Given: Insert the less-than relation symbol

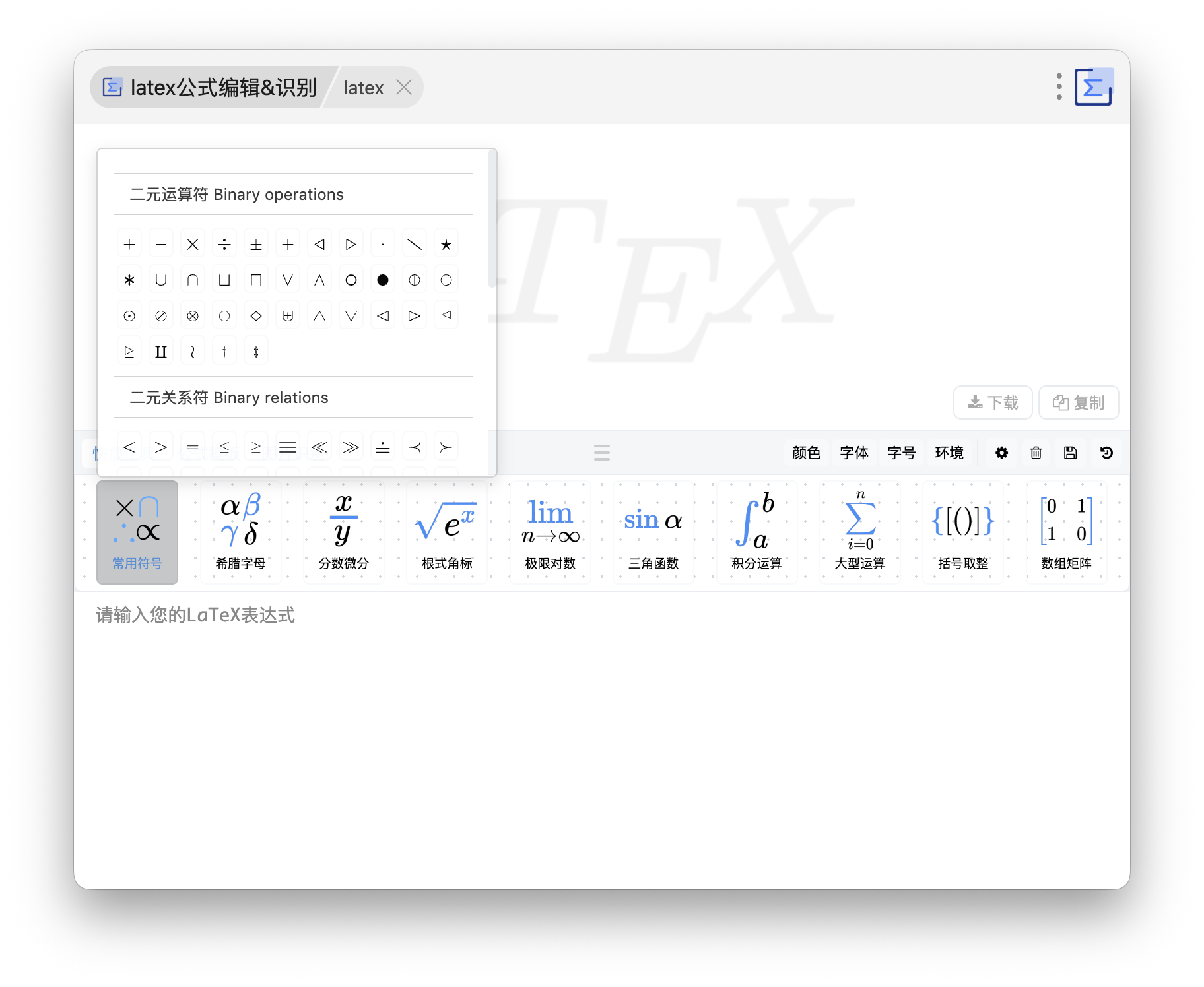Looking at the screenshot, I should 129,447.
